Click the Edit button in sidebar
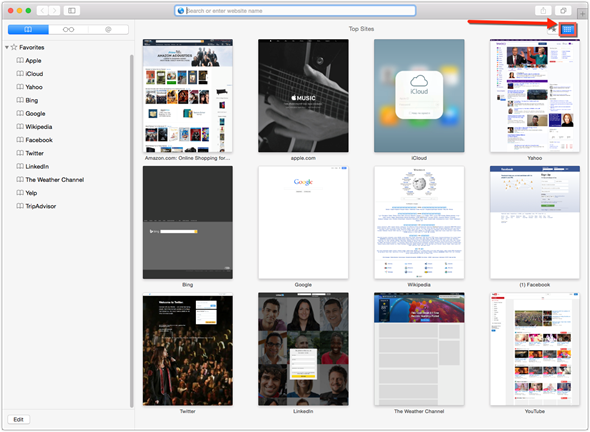This screenshot has height=432, width=590. 18,420
